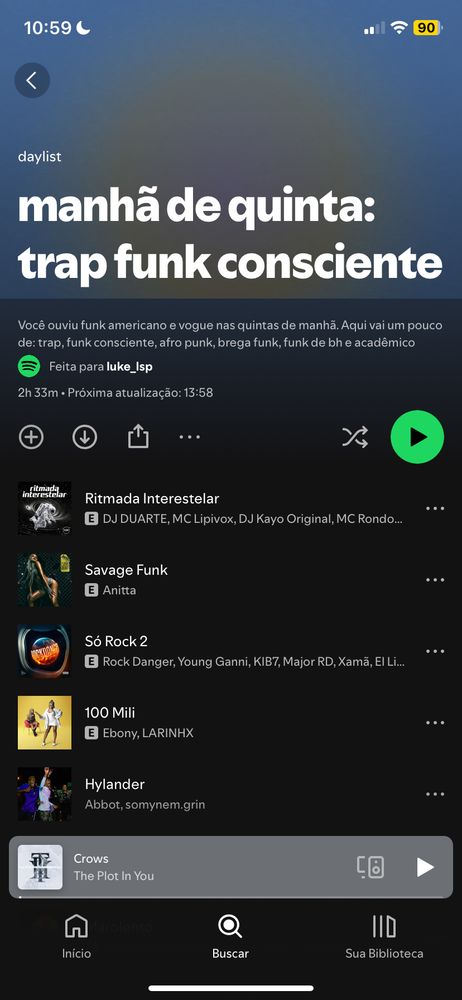
Task: Open the Connect devices icon in mini player
Action: (x=370, y=867)
